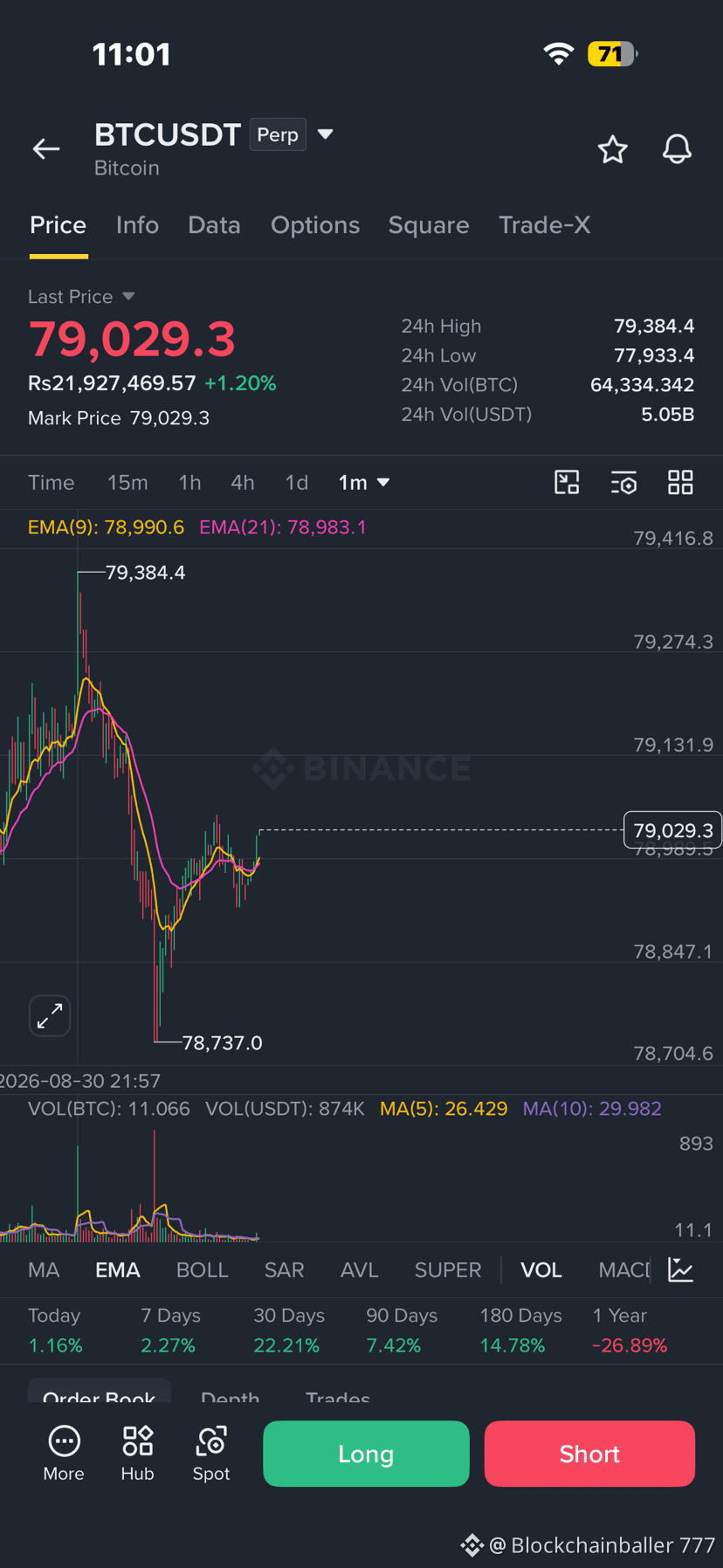
Task: Tap the 79,384.4 high marker on chart
Action: pos(145,573)
